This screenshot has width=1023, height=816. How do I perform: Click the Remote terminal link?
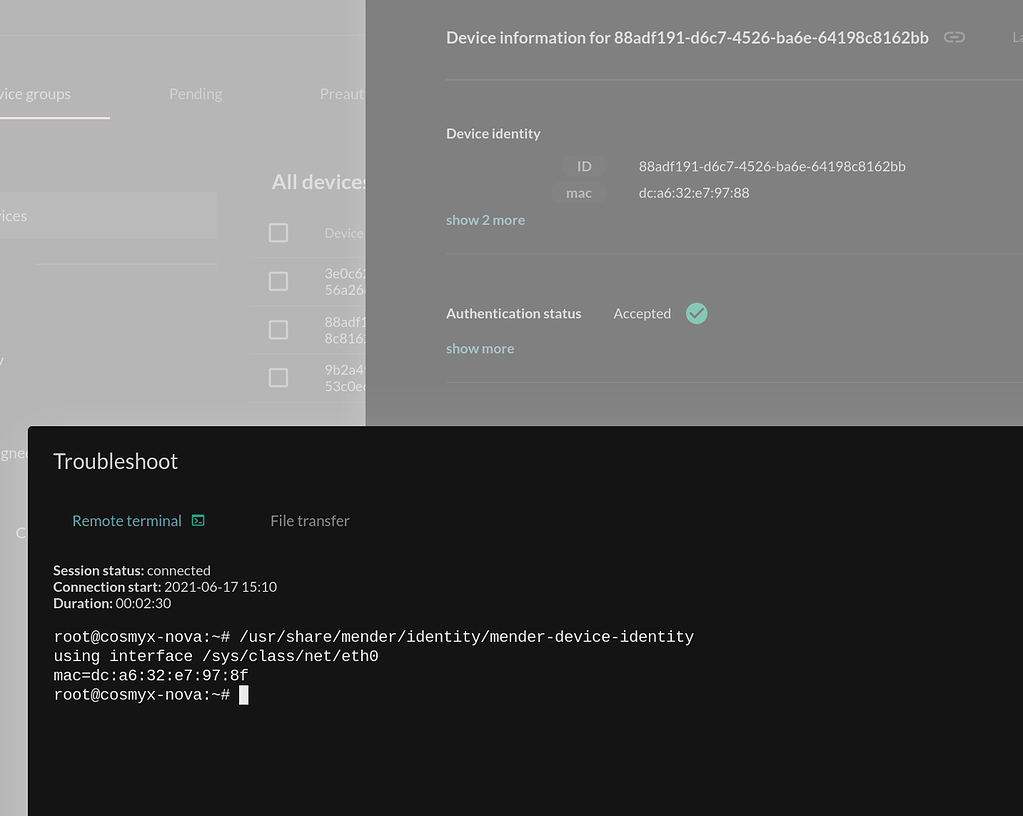point(127,520)
